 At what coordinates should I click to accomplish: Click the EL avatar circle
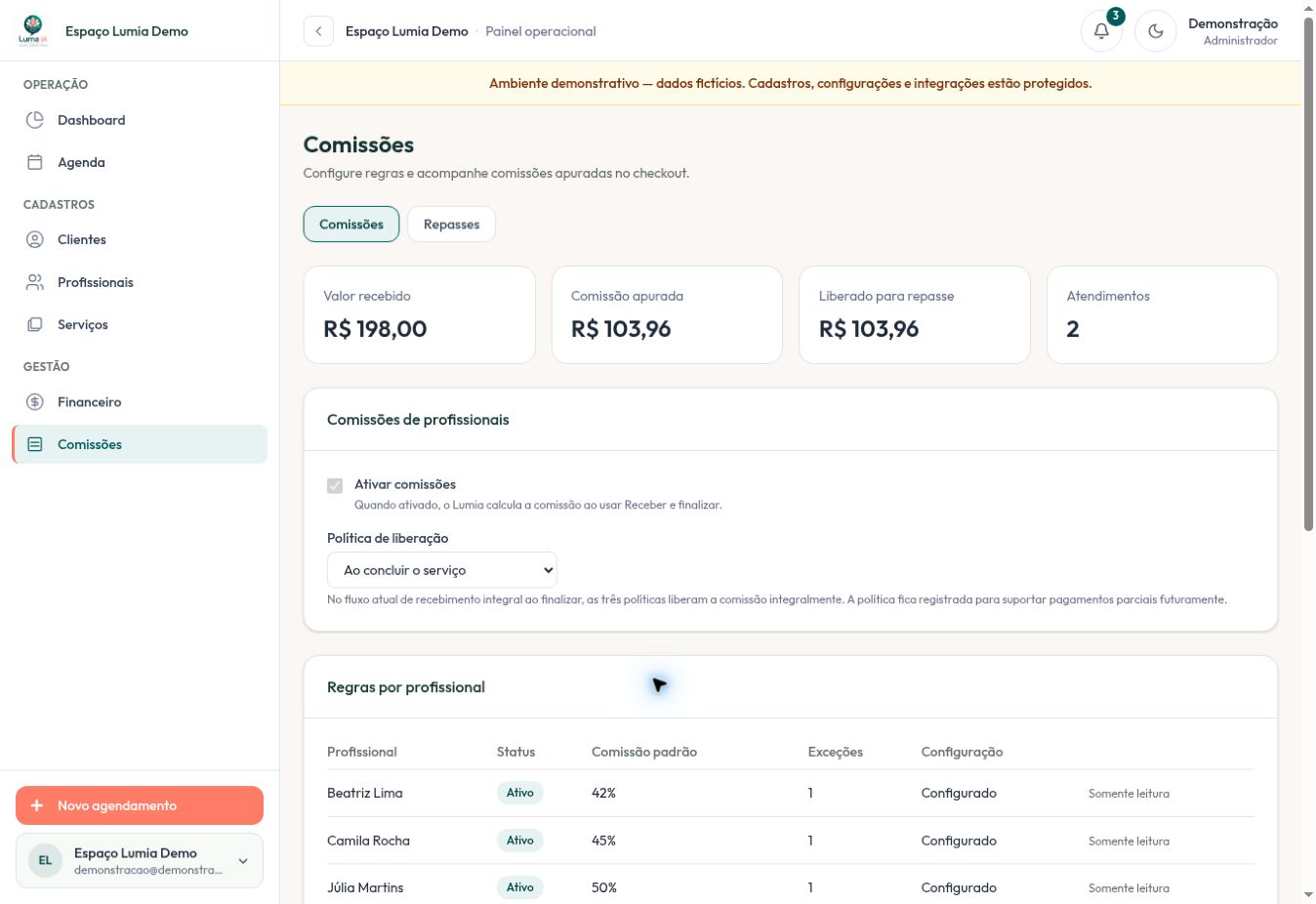coord(45,860)
